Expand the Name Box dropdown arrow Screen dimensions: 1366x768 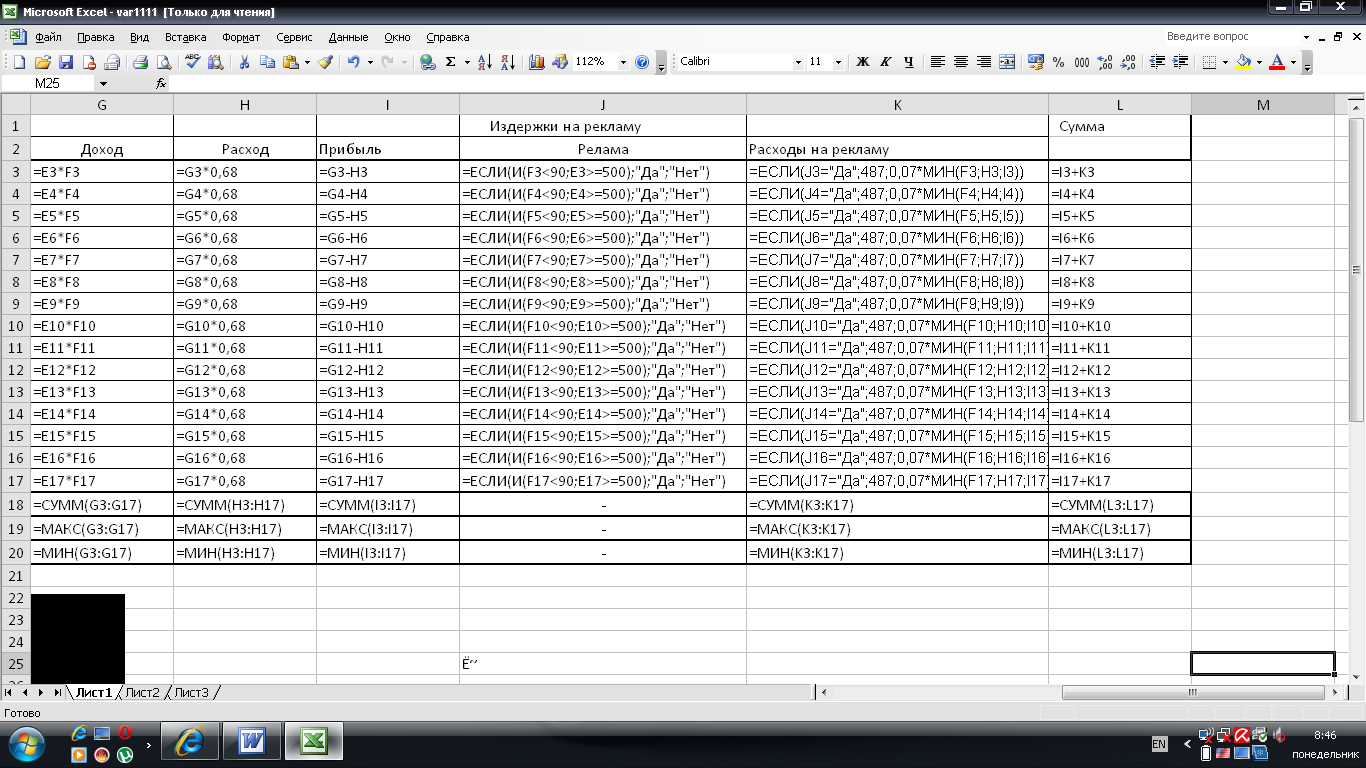coord(102,84)
